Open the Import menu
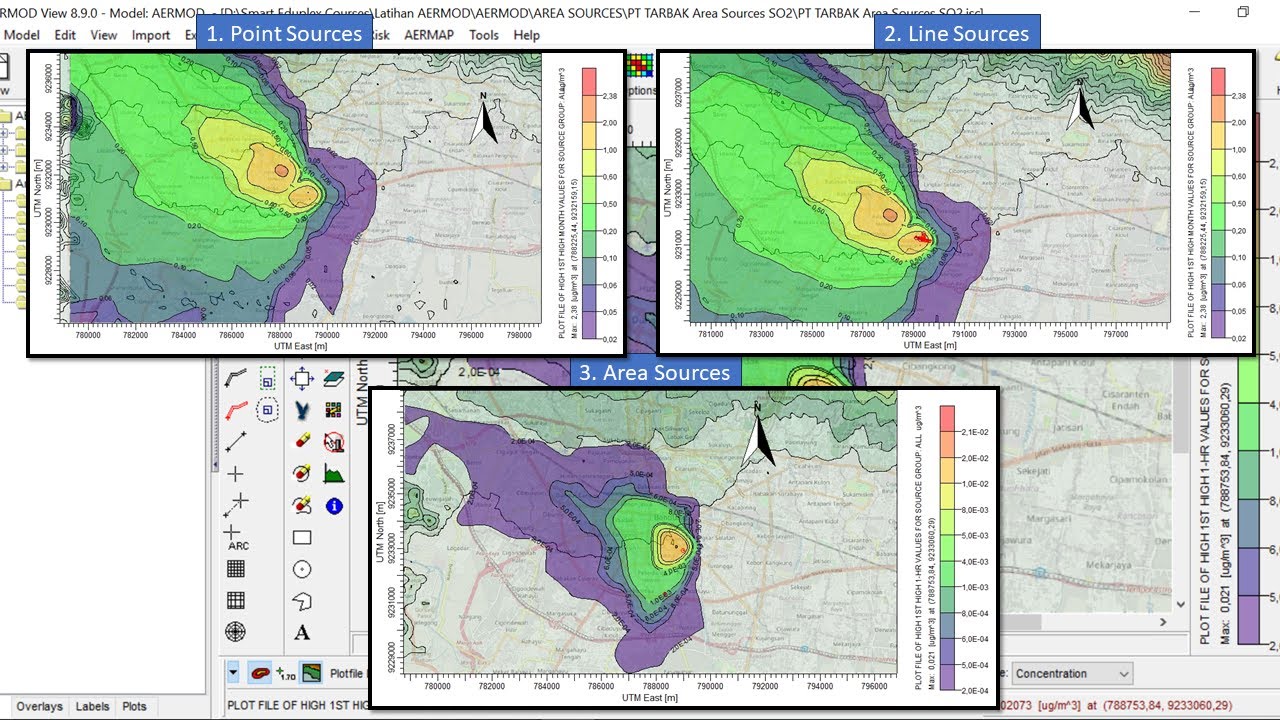Image resolution: width=1280 pixels, height=720 pixels. click(x=151, y=34)
